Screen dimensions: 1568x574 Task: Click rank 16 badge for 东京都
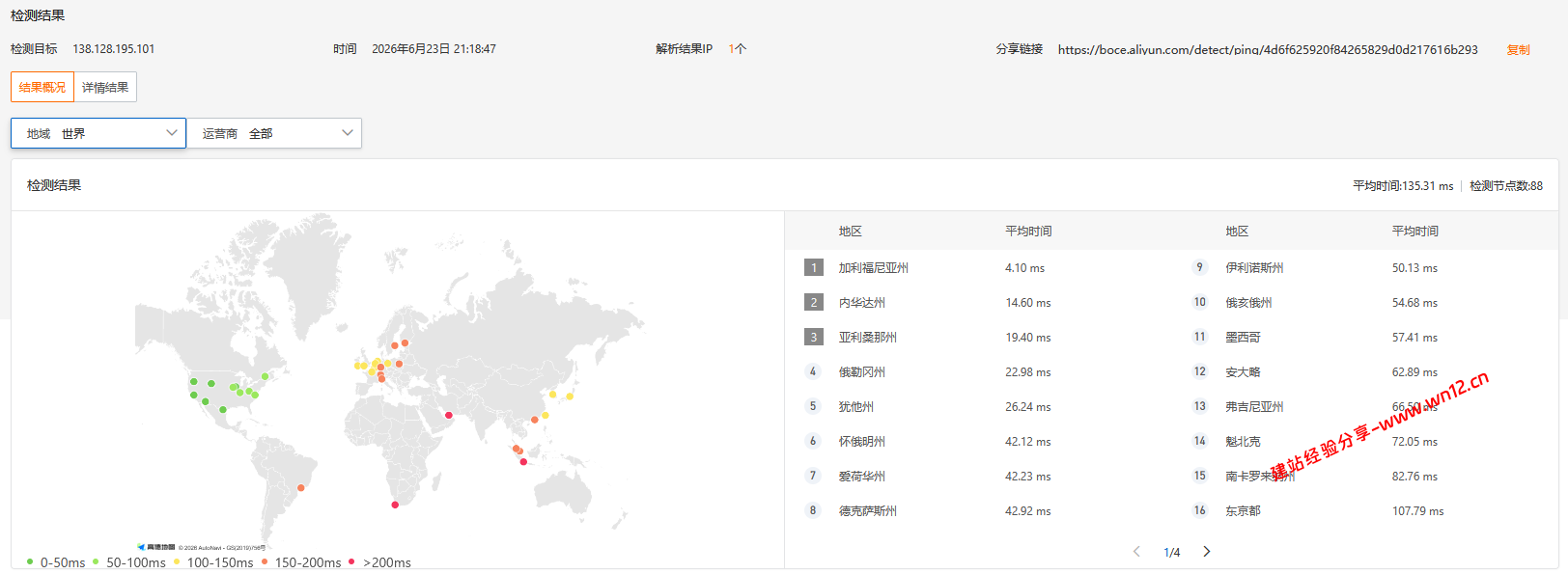(x=1200, y=510)
